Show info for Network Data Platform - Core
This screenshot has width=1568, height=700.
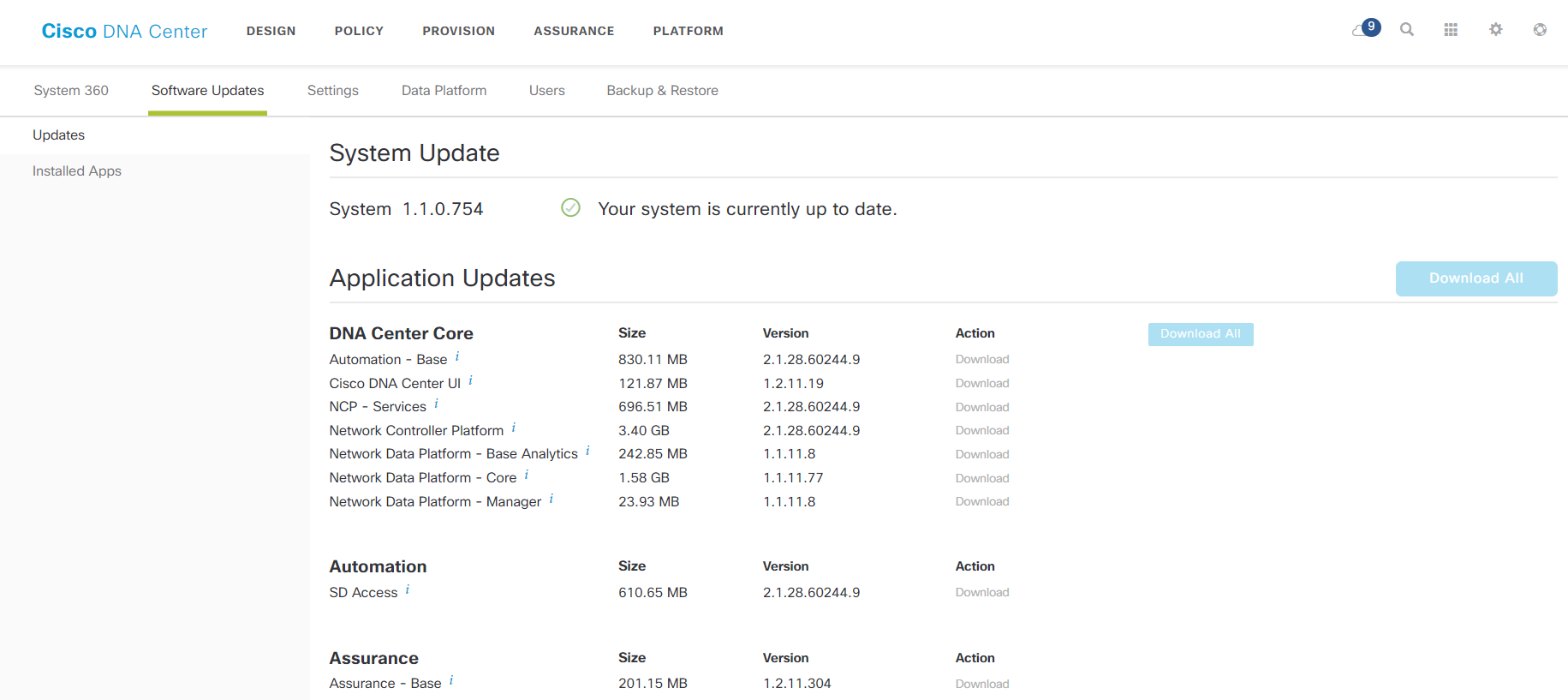tap(527, 475)
